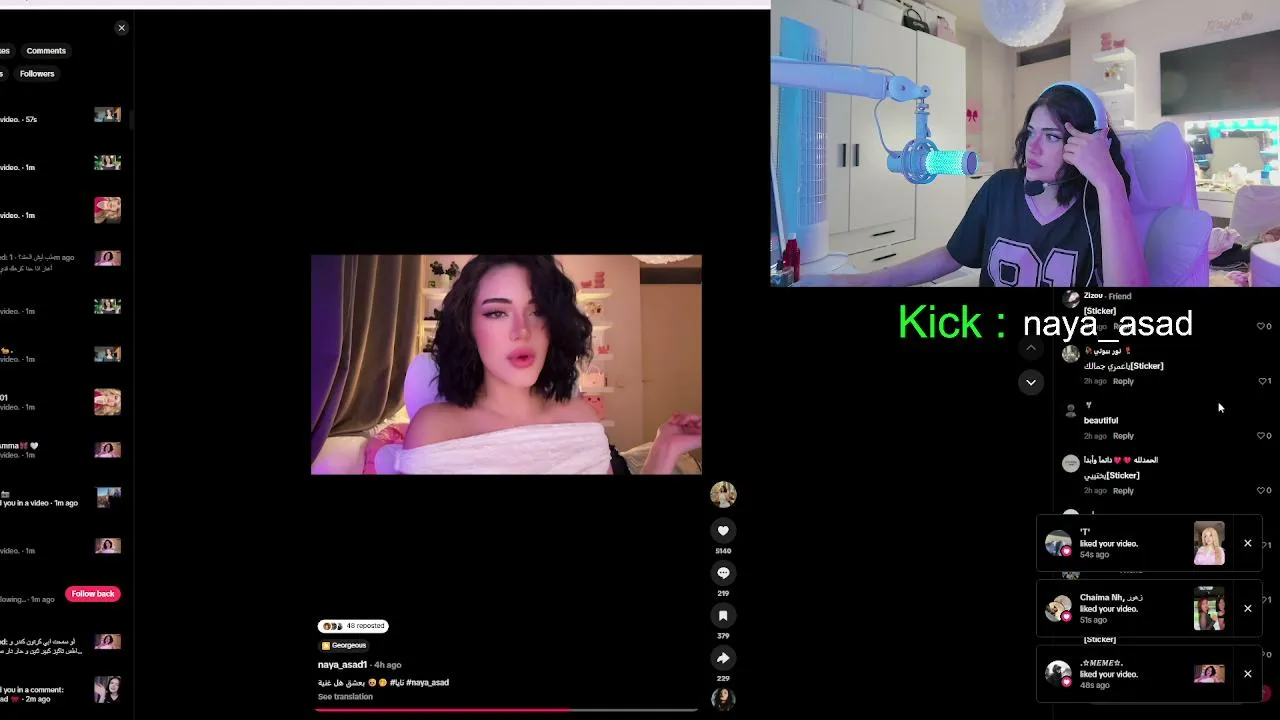Close the notifications panel with the X
1280x720 pixels.
[122, 28]
